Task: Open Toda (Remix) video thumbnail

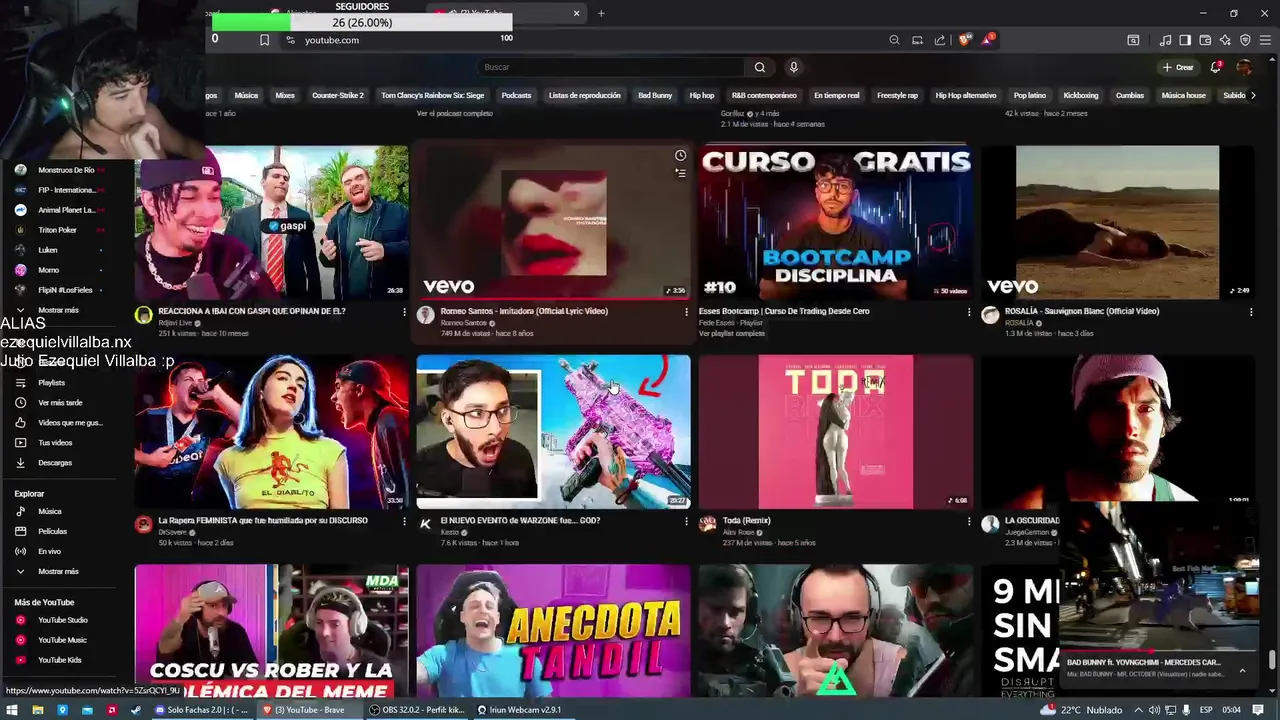Action: point(835,432)
